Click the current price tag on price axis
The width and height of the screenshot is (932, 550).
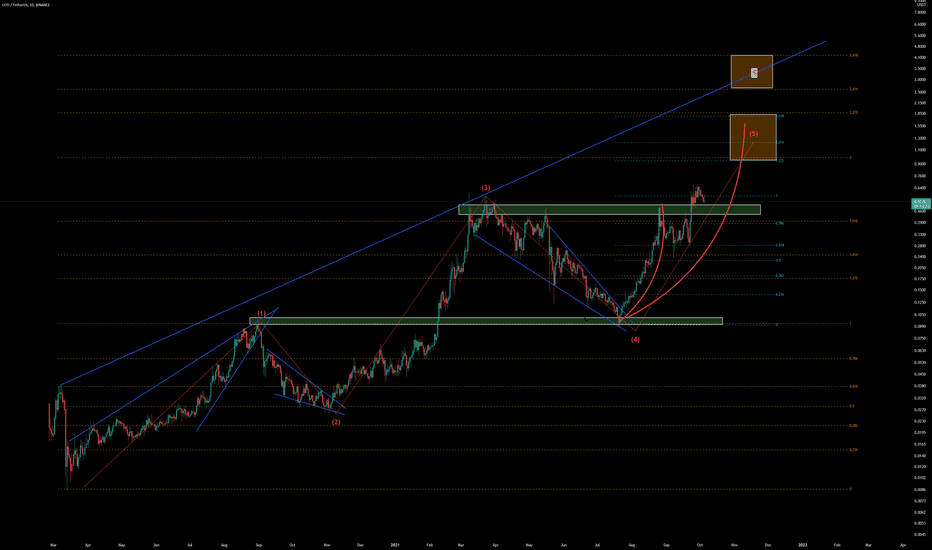920,203
